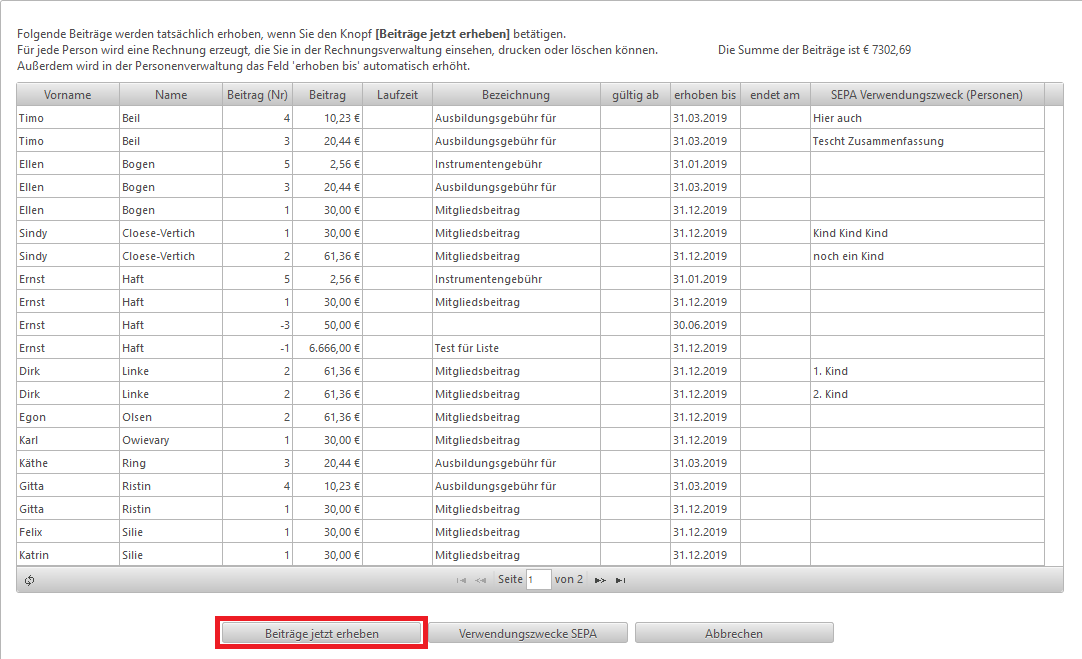Click the 'Olsen' name cell
This screenshot has height=659, width=1082.
171,417
